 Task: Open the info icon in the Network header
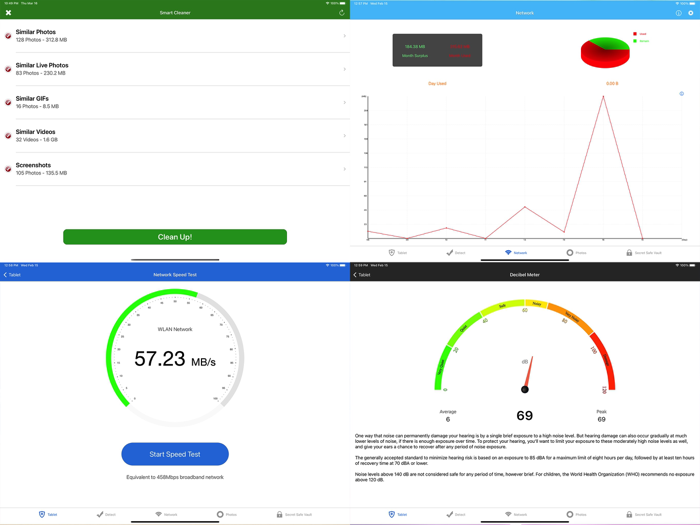point(679,13)
